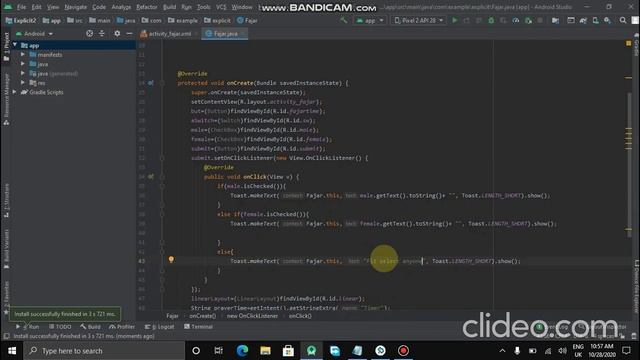This screenshot has width=640, height=360.
Task: Expand the res folder
Action: click(x=23, y=82)
